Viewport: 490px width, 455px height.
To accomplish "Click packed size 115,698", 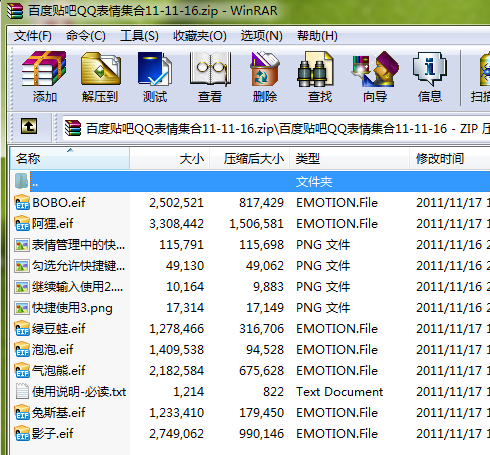I will tap(261, 245).
